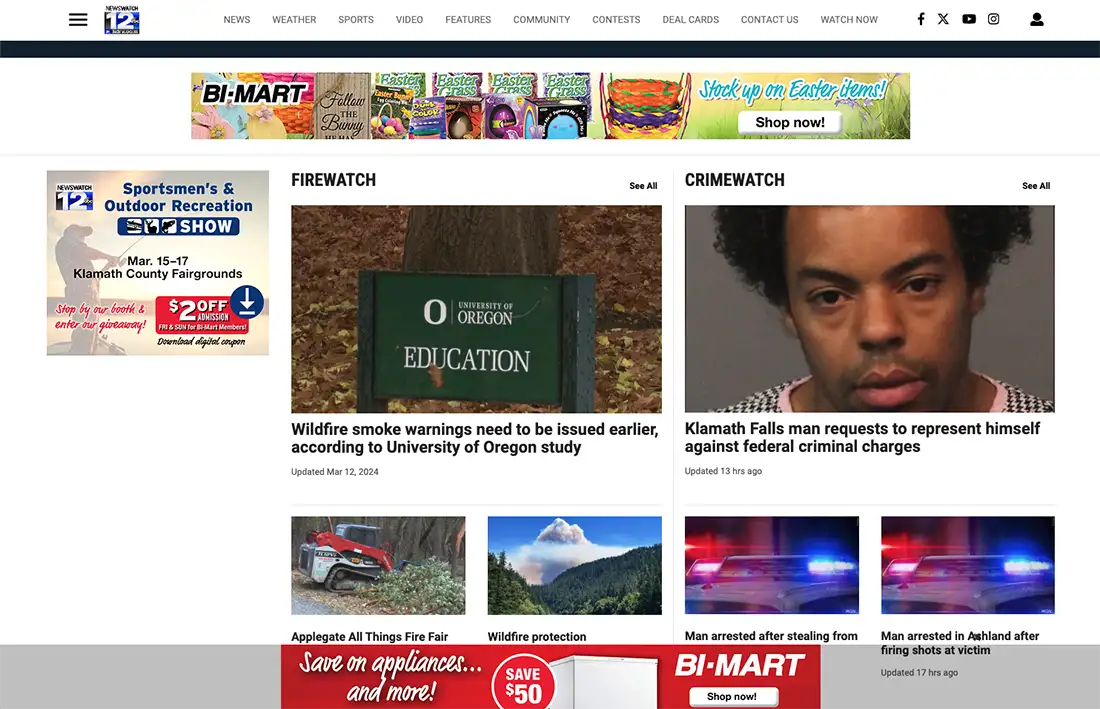Open Contact Us page
The image size is (1100, 709).
point(770,20)
